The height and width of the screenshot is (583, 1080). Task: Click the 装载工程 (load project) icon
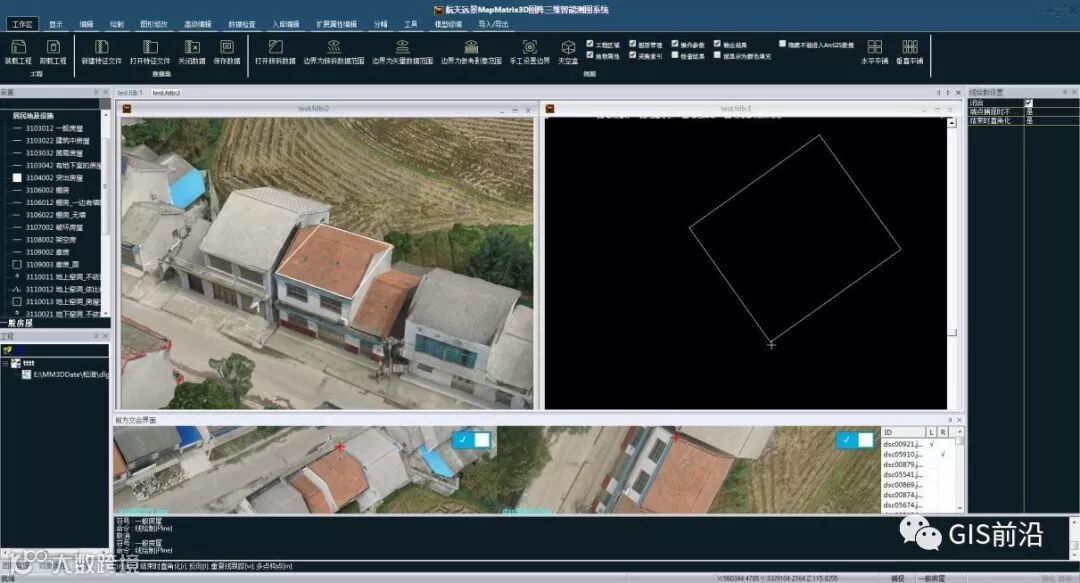(x=19, y=47)
